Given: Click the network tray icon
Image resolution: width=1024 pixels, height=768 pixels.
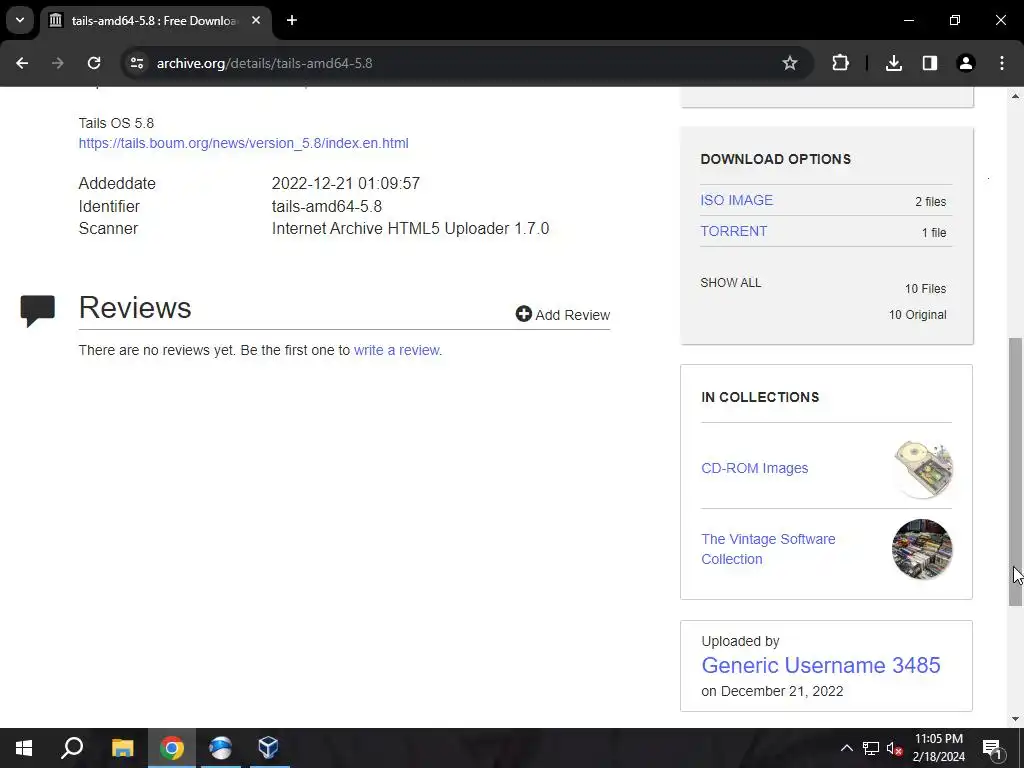Looking at the screenshot, I should [x=871, y=748].
